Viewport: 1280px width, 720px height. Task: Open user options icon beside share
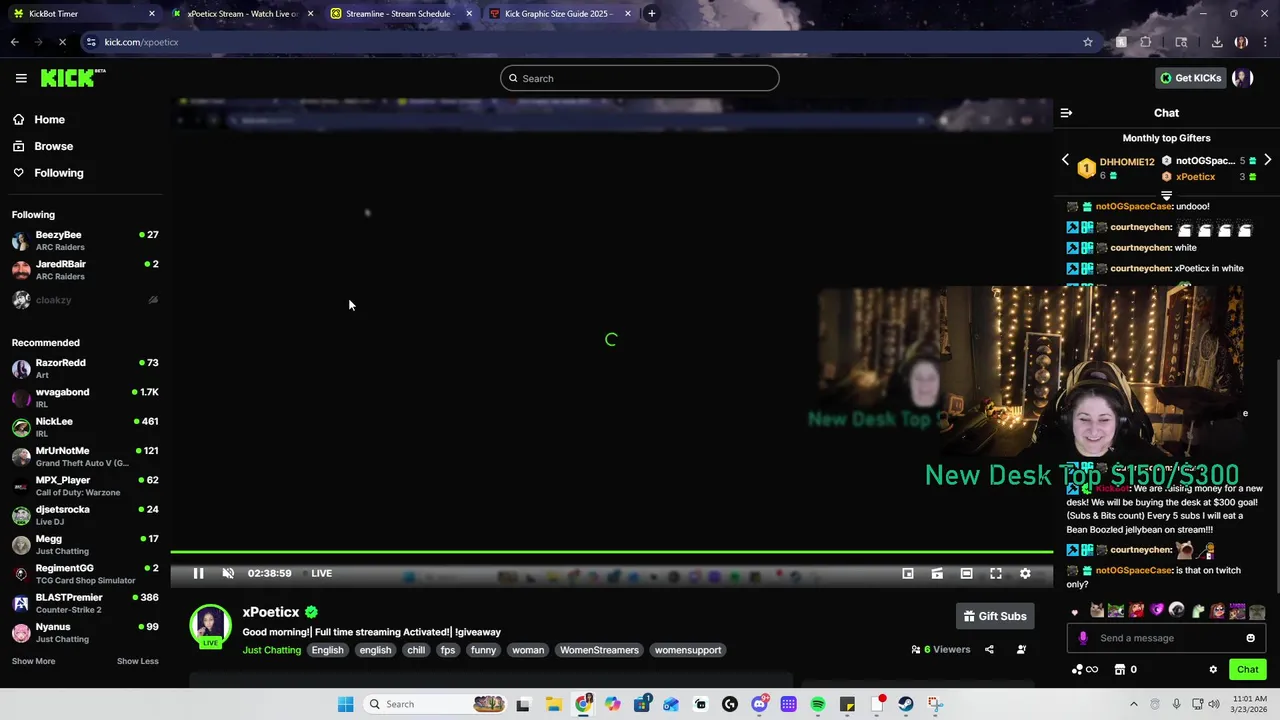[x=1021, y=649]
